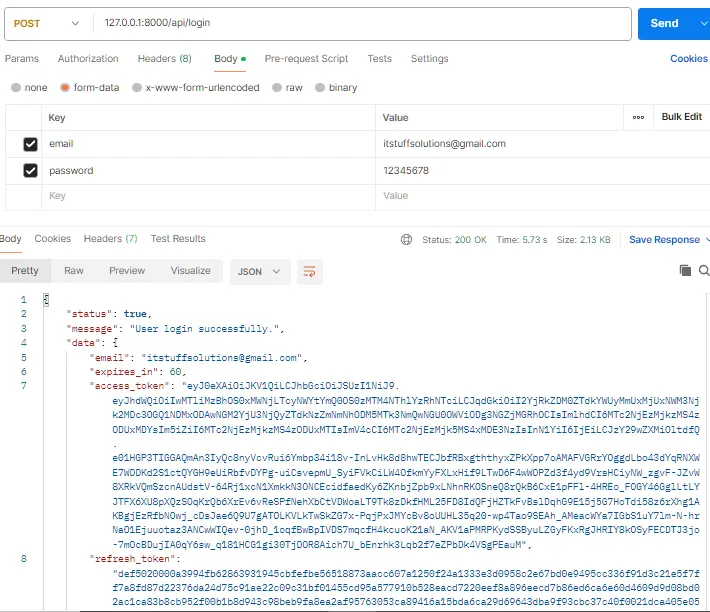Open the response Cookies tab
710x612 pixels.
pos(53,239)
